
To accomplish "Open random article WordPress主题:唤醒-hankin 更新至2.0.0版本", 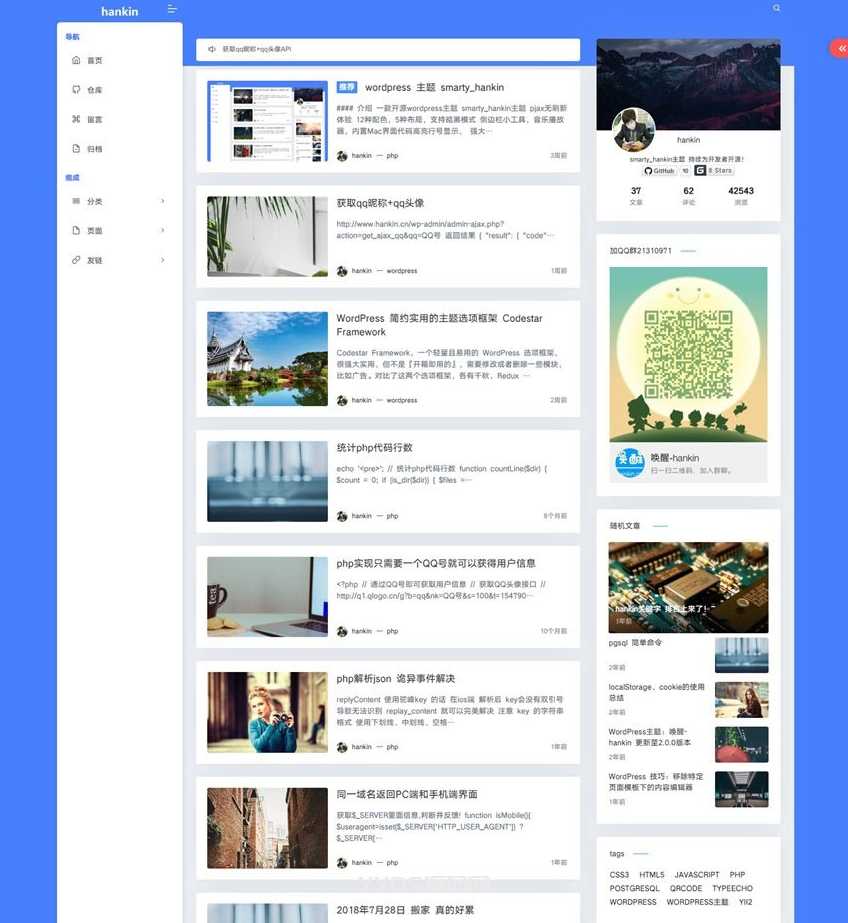I will coord(650,737).
